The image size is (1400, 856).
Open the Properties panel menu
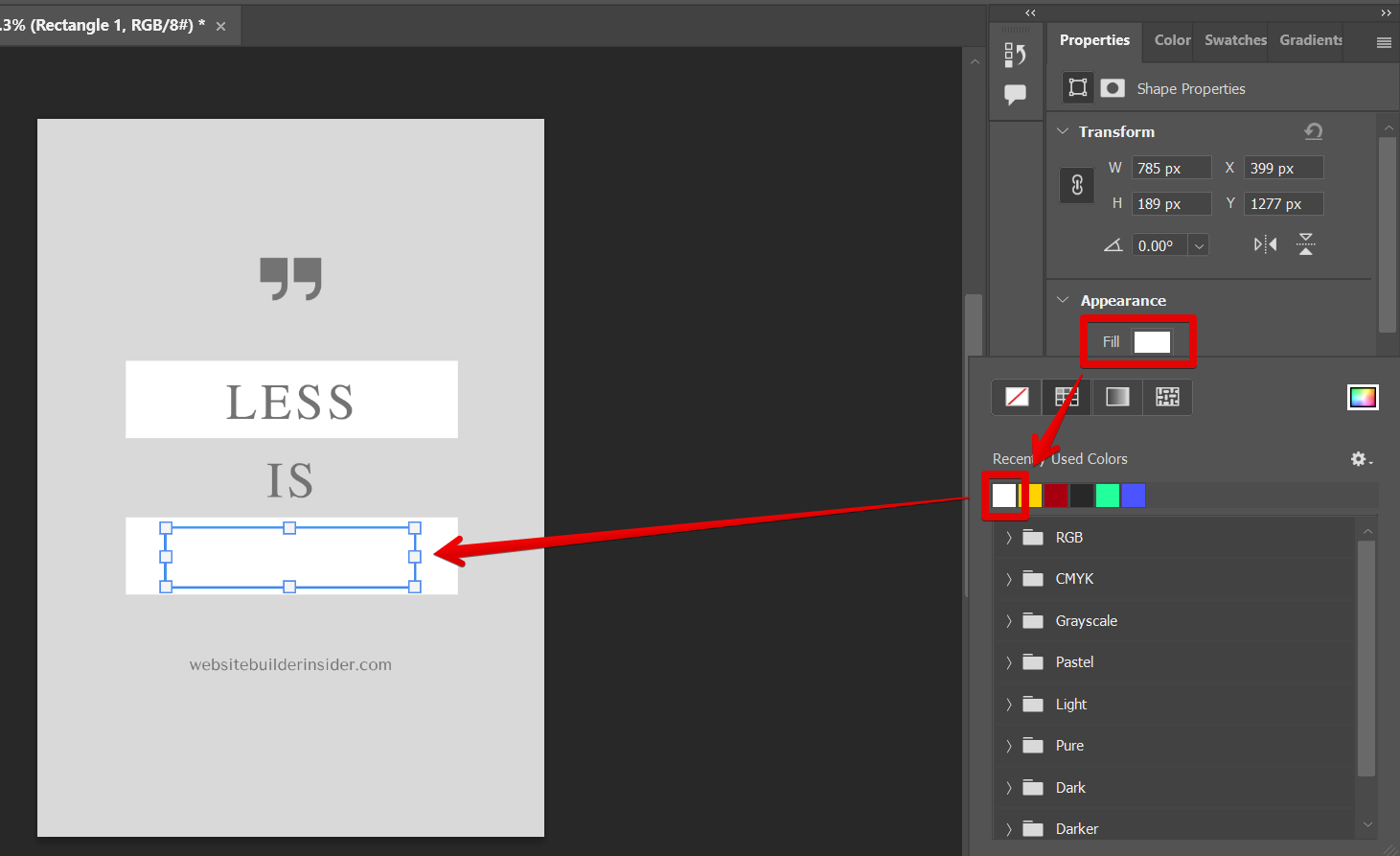pyautogui.click(x=1383, y=41)
